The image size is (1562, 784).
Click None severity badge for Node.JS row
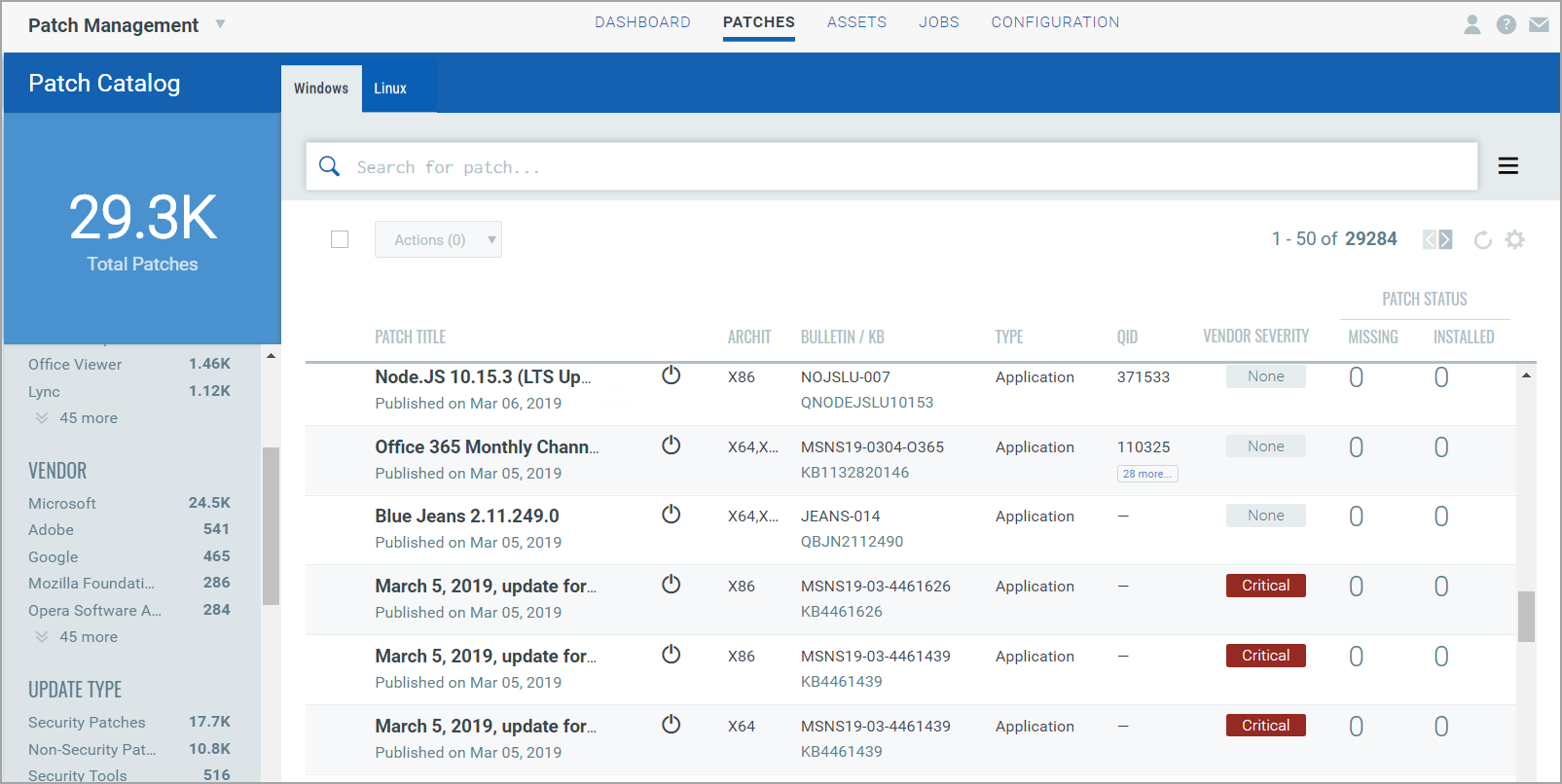[x=1265, y=376]
